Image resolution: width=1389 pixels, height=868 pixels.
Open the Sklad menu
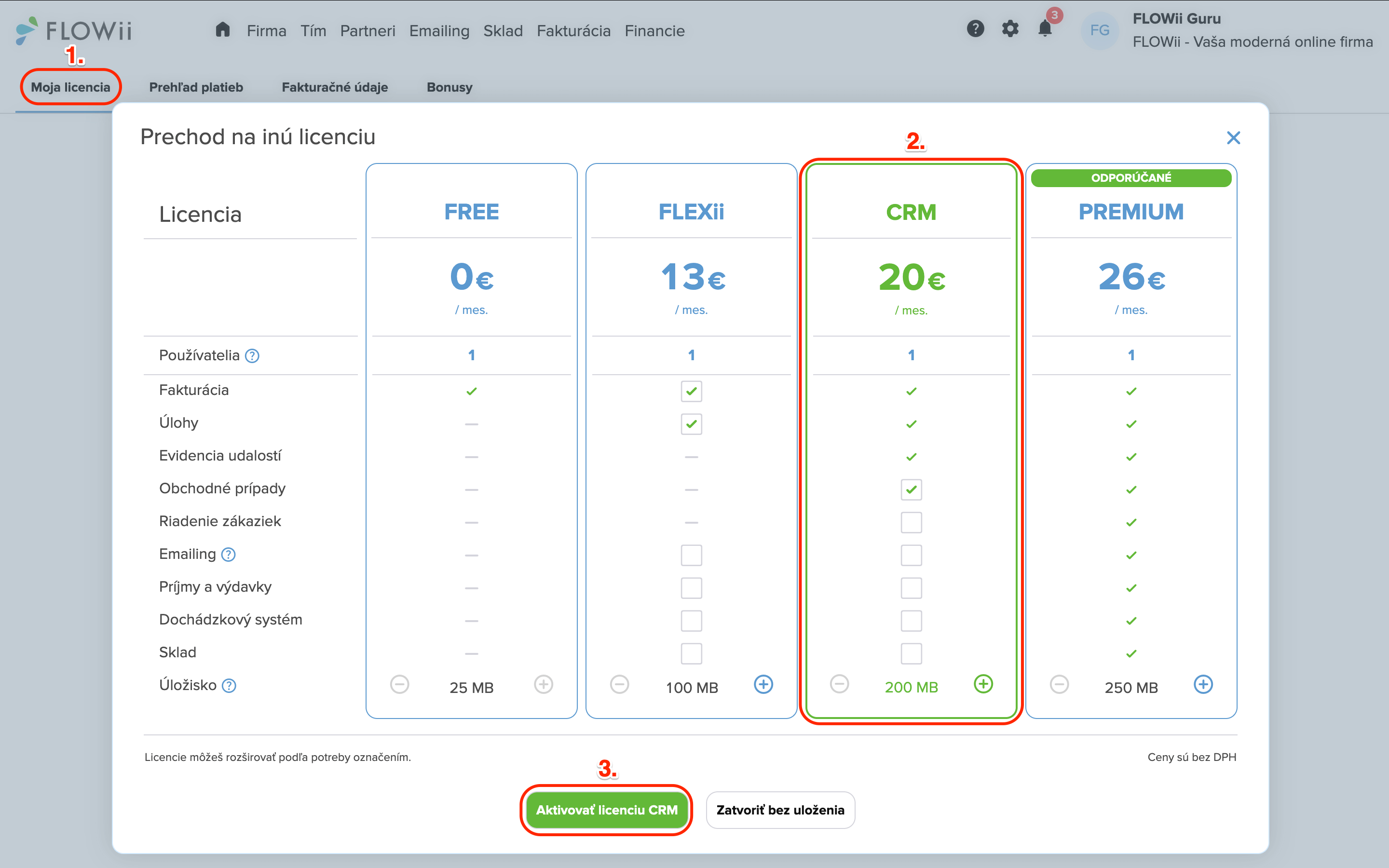[x=503, y=31]
